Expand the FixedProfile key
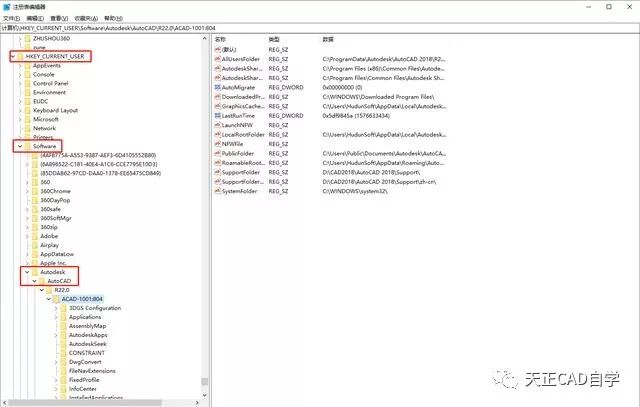 56,380
